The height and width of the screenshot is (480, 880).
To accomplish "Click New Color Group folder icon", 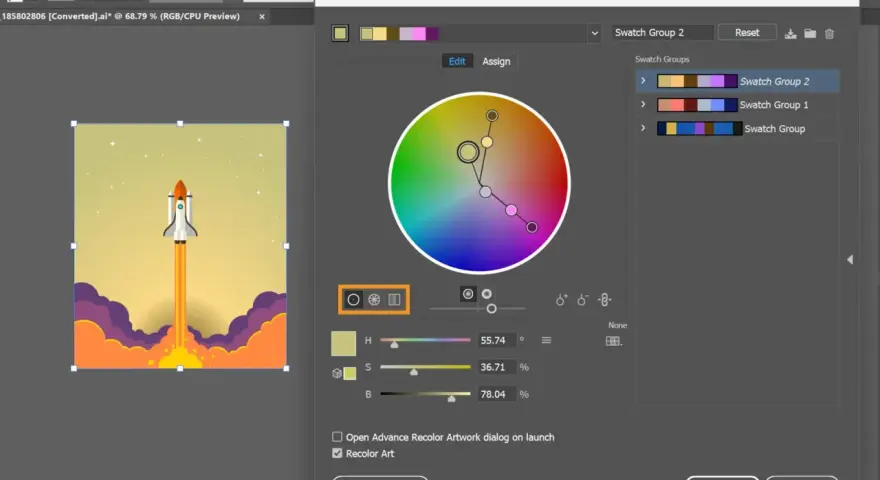I will [x=810, y=34].
